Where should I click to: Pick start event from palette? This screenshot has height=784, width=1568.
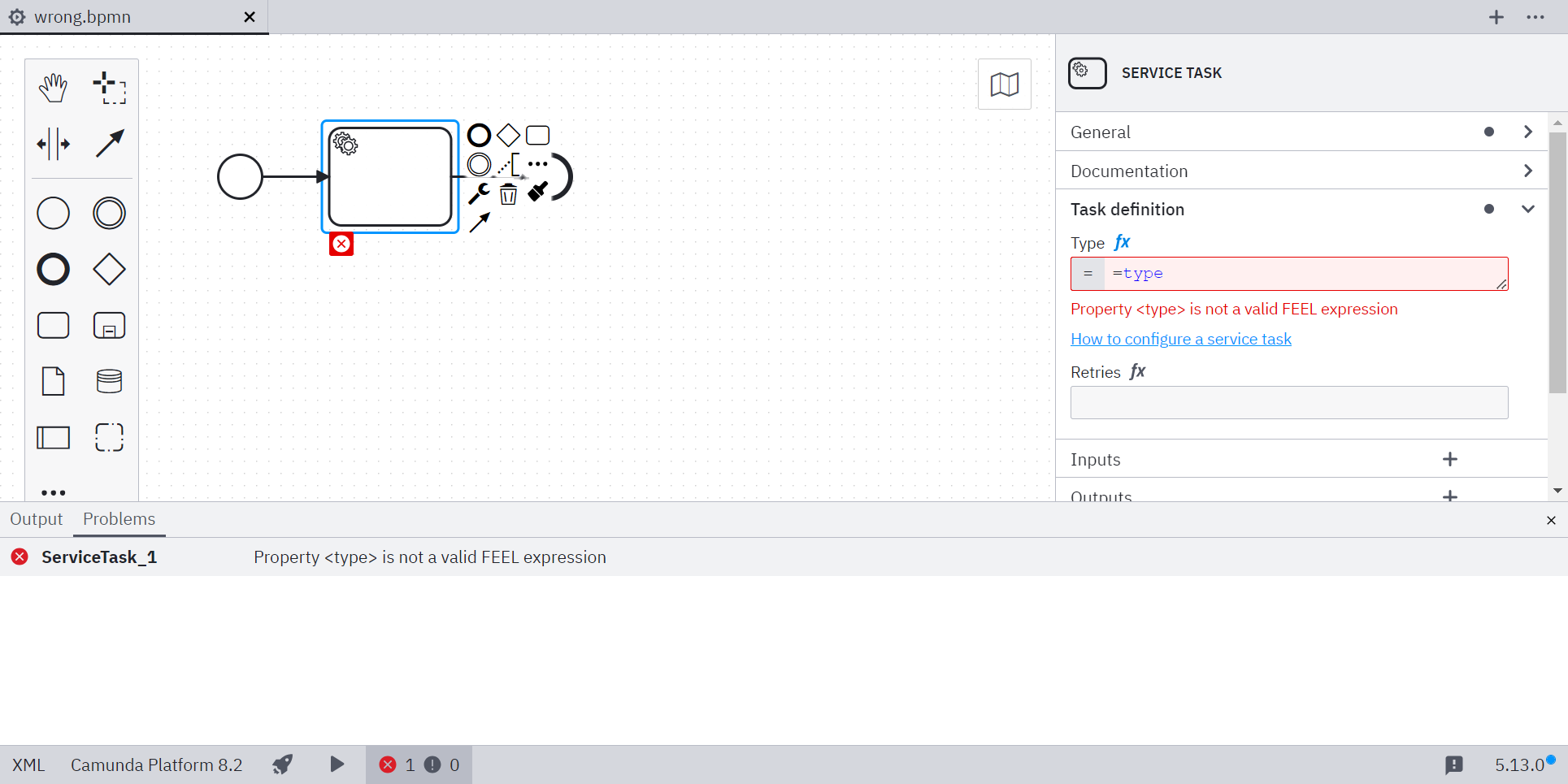54,214
